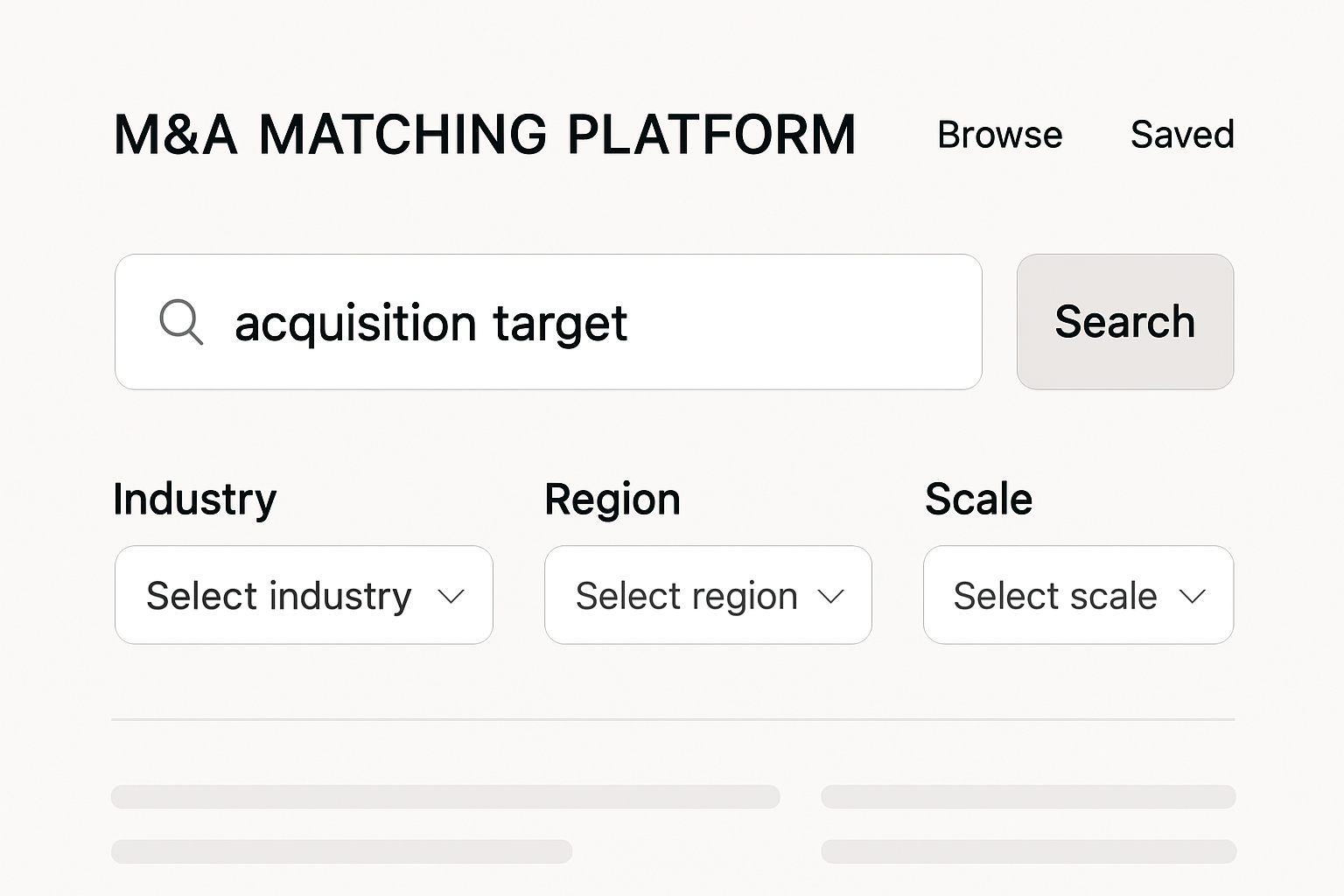The width and height of the screenshot is (1344, 896).
Task: Open the Saved menu item
Action: 1182,135
